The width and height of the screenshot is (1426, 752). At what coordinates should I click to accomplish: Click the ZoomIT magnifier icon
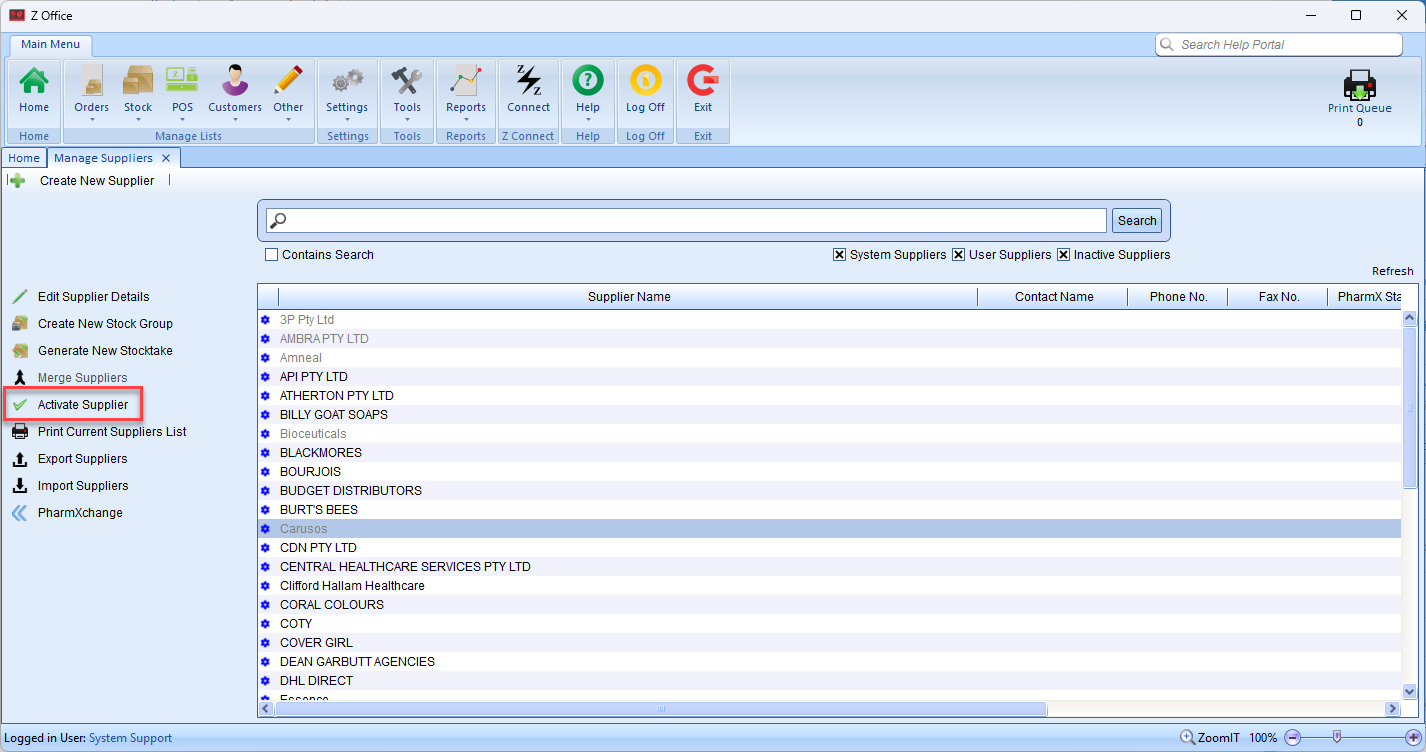[1188, 738]
